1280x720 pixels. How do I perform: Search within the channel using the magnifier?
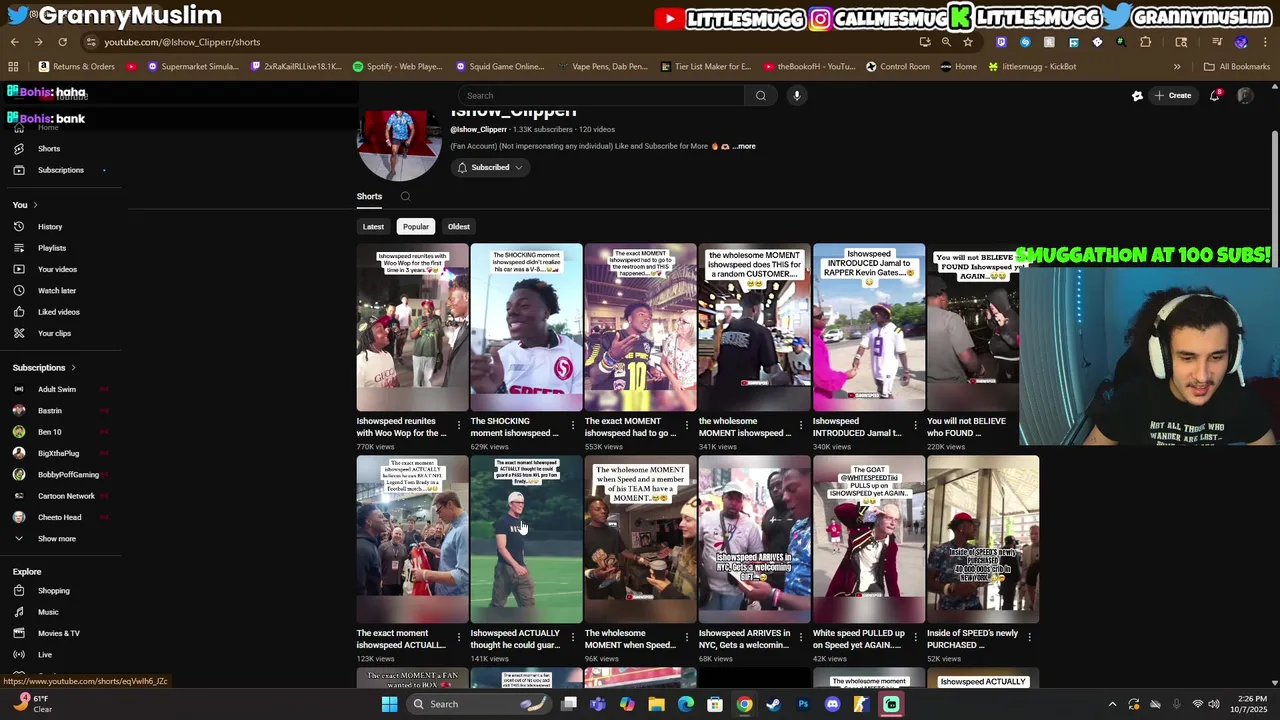(405, 197)
